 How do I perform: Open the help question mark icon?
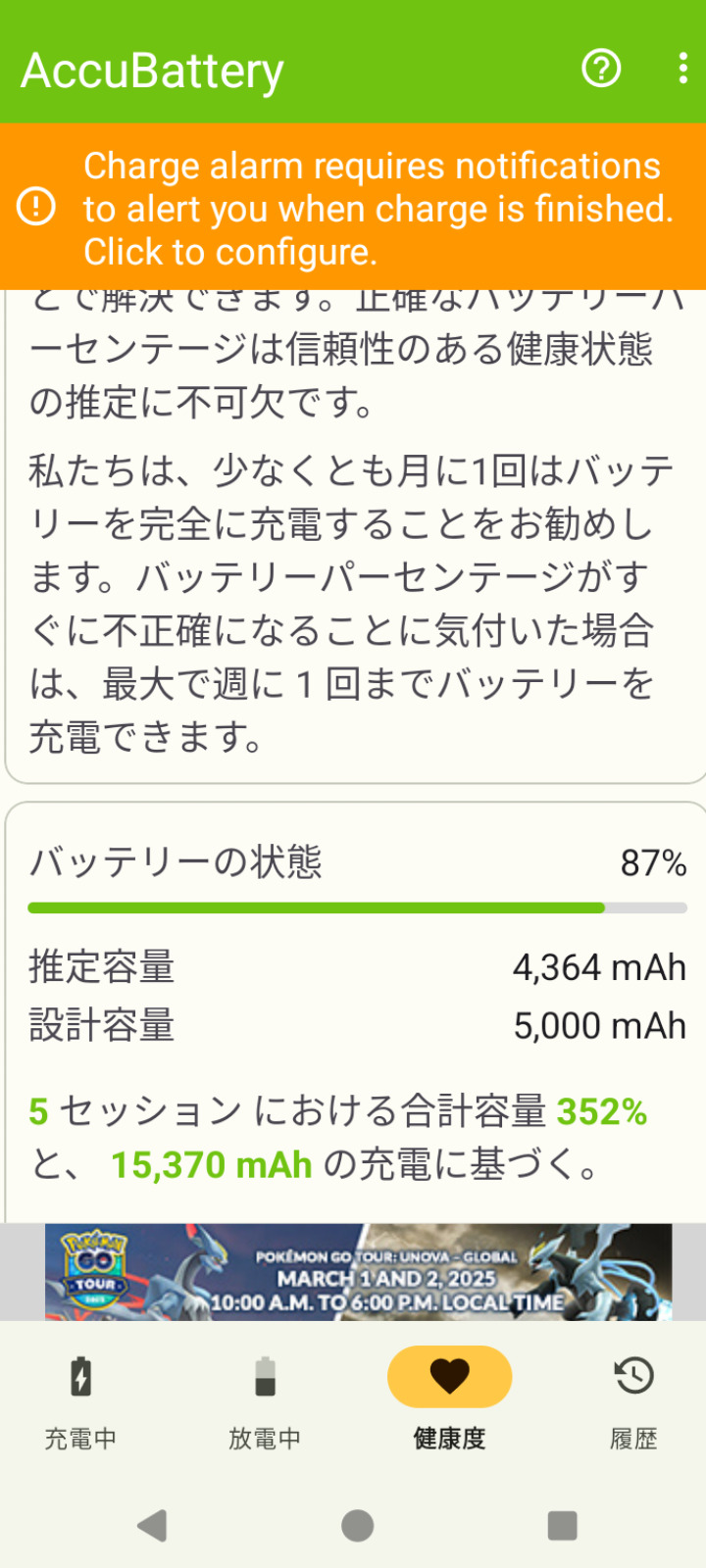tap(601, 69)
